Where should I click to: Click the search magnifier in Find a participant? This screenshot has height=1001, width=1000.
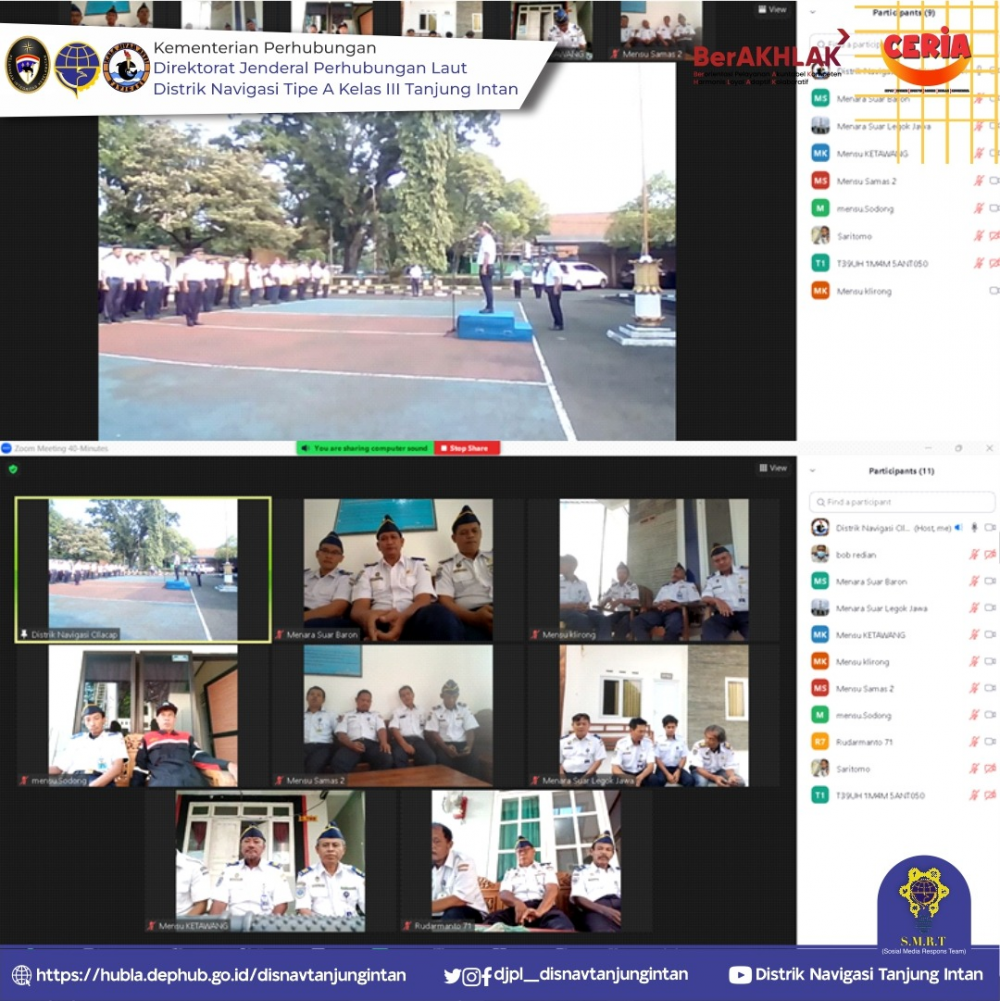pyautogui.click(x=820, y=502)
